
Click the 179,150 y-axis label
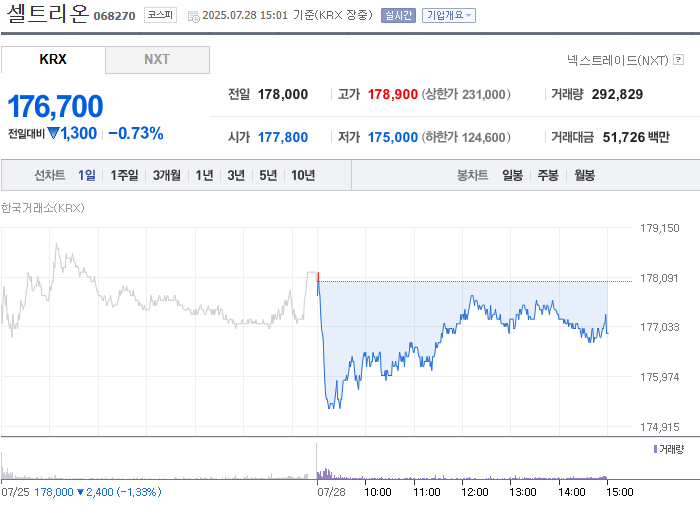(660, 228)
